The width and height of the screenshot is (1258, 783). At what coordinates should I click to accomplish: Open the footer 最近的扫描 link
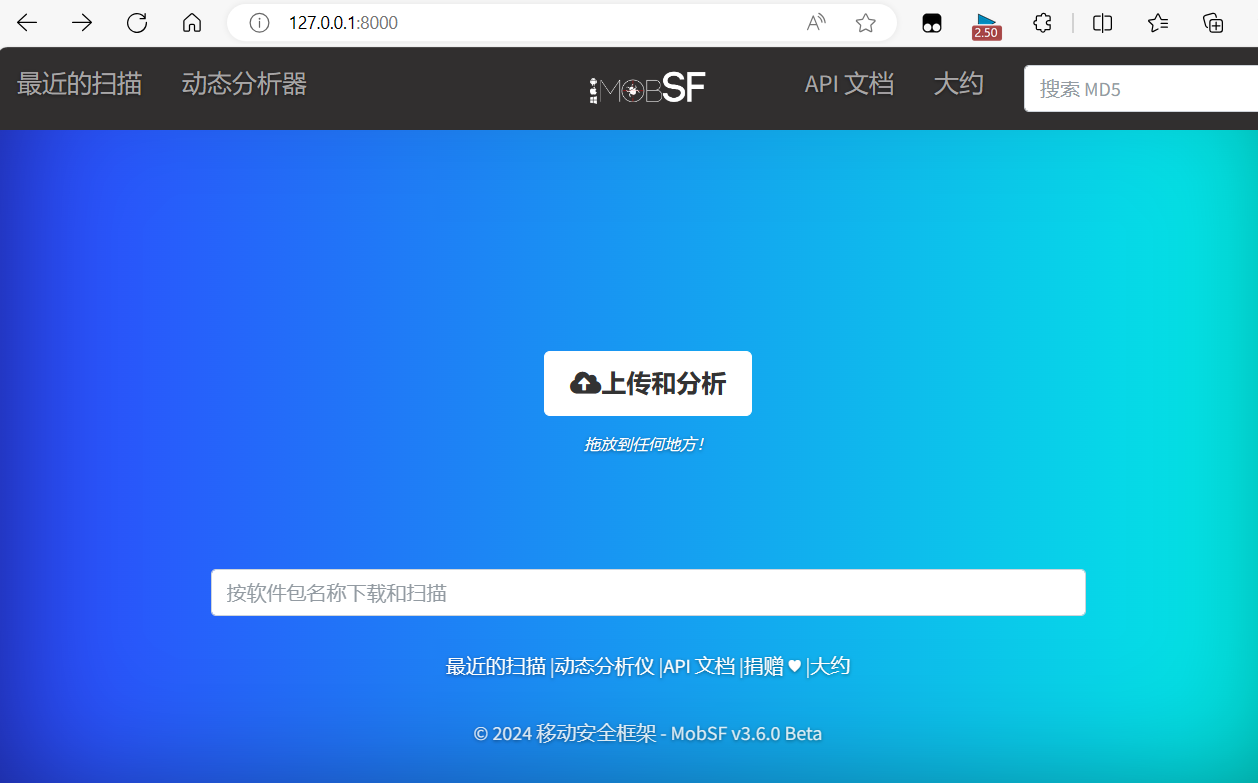[x=496, y=666]
